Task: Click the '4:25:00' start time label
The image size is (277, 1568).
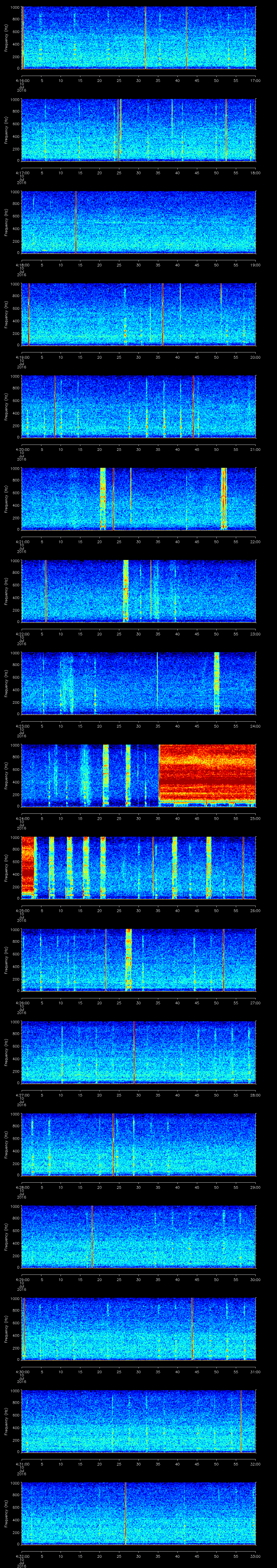Action: tap(22, 910)
